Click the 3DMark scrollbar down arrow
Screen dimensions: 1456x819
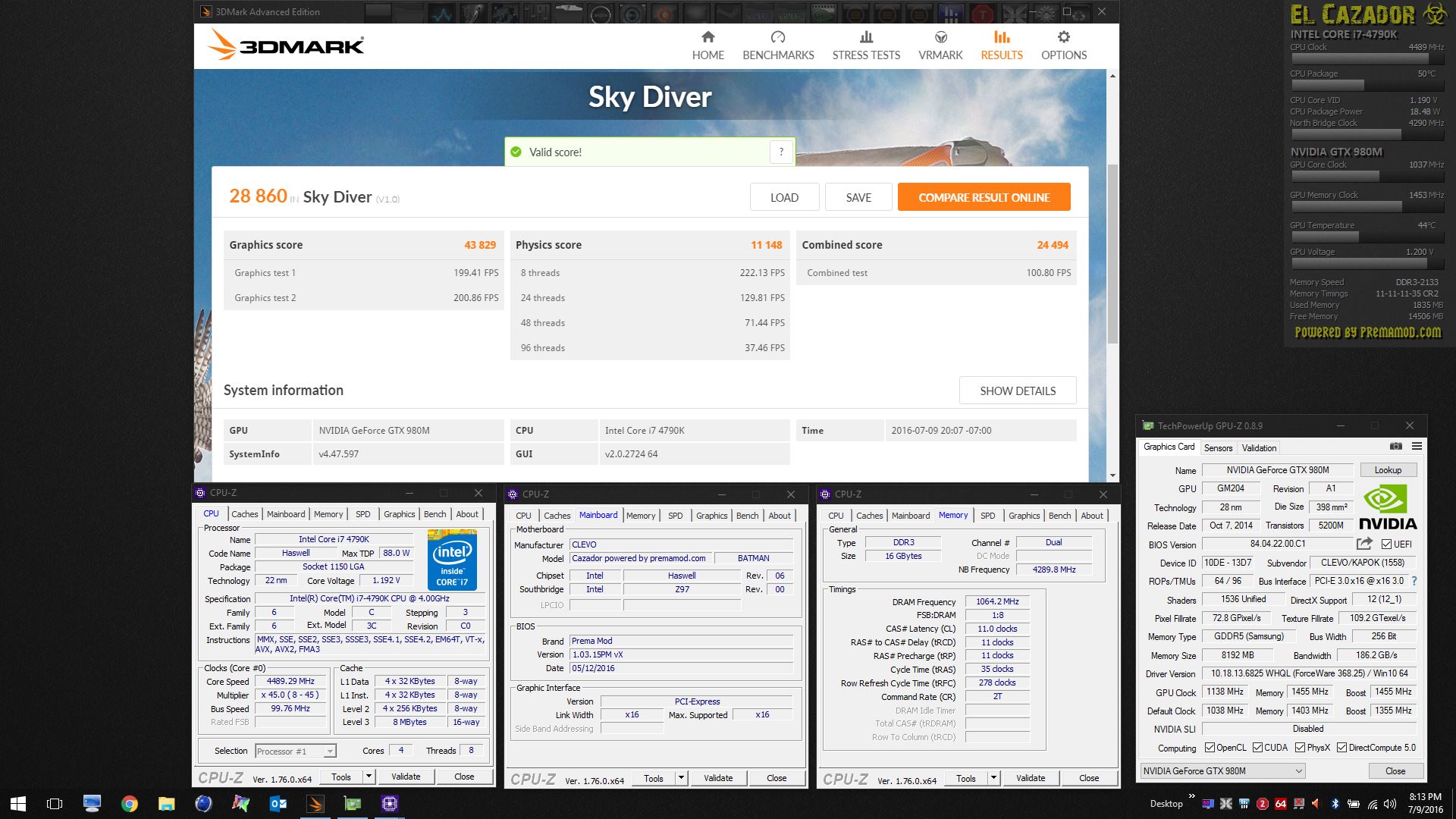click(1112, 475)
